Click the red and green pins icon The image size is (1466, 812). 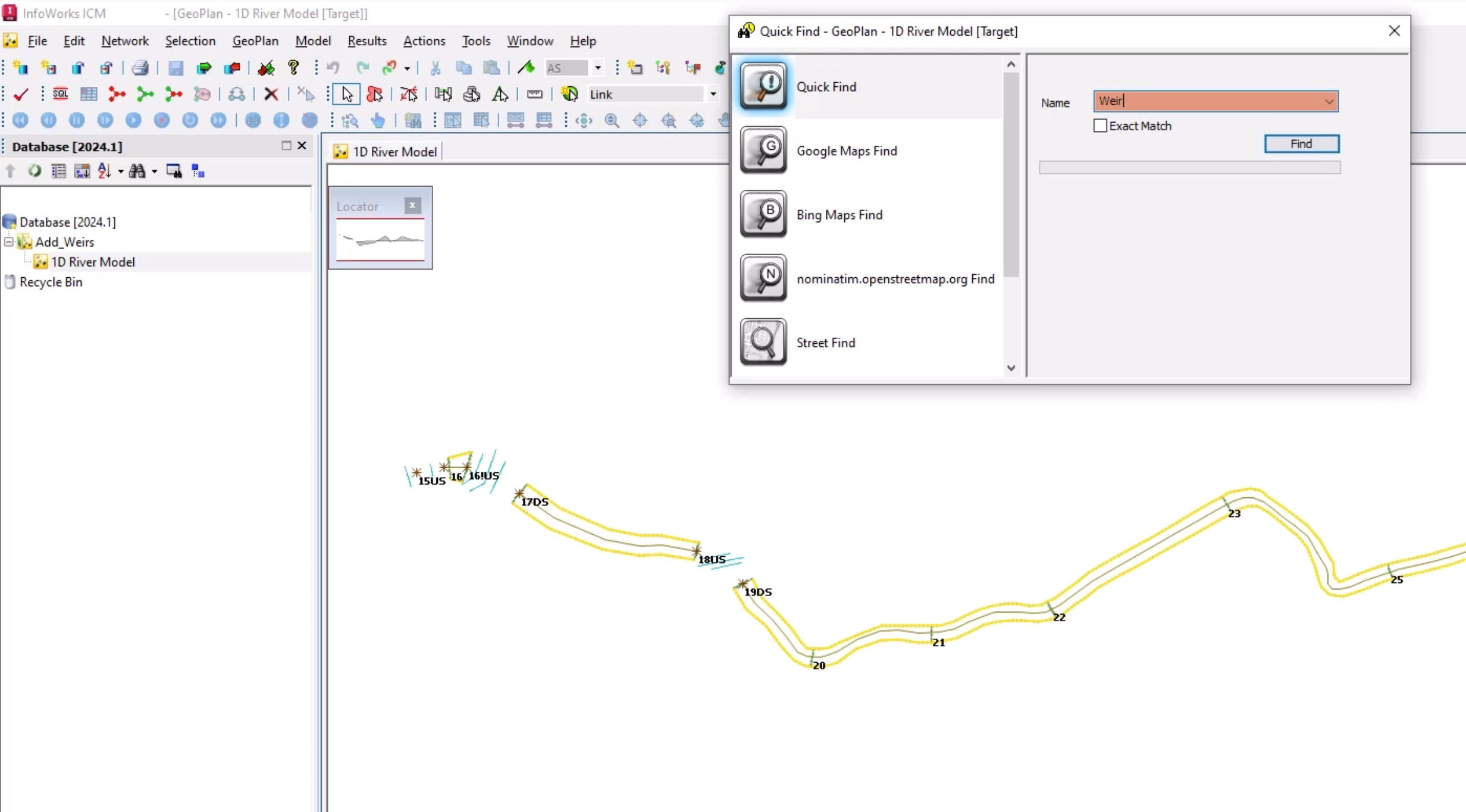coord(266,68)
